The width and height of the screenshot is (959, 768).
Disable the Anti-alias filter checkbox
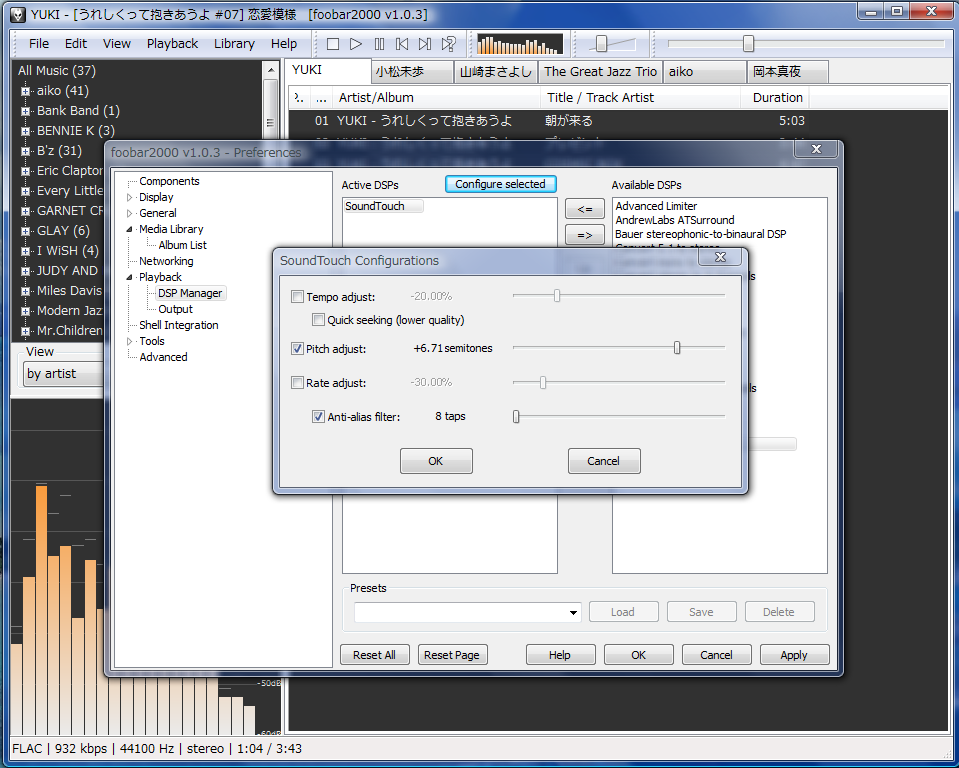pos(318,417)
